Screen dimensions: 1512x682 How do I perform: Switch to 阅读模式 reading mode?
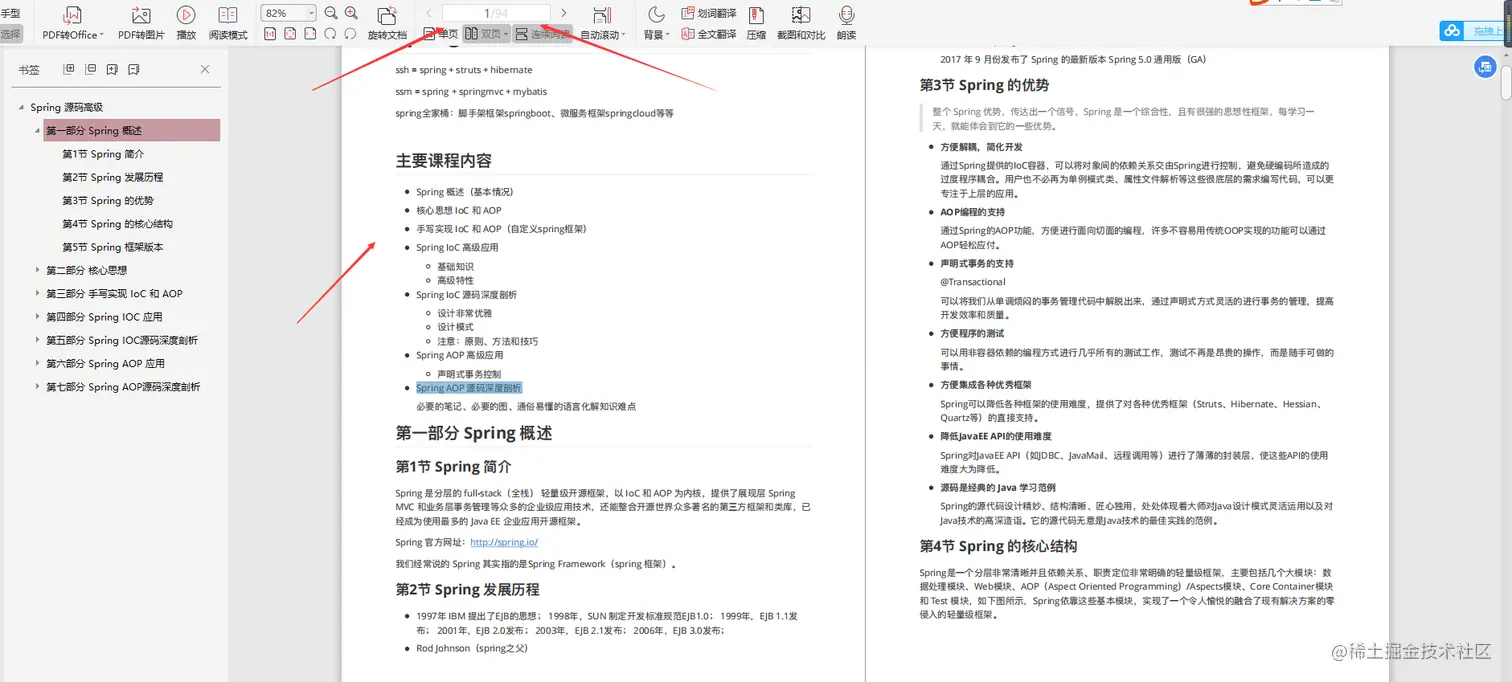pos(228,23)
